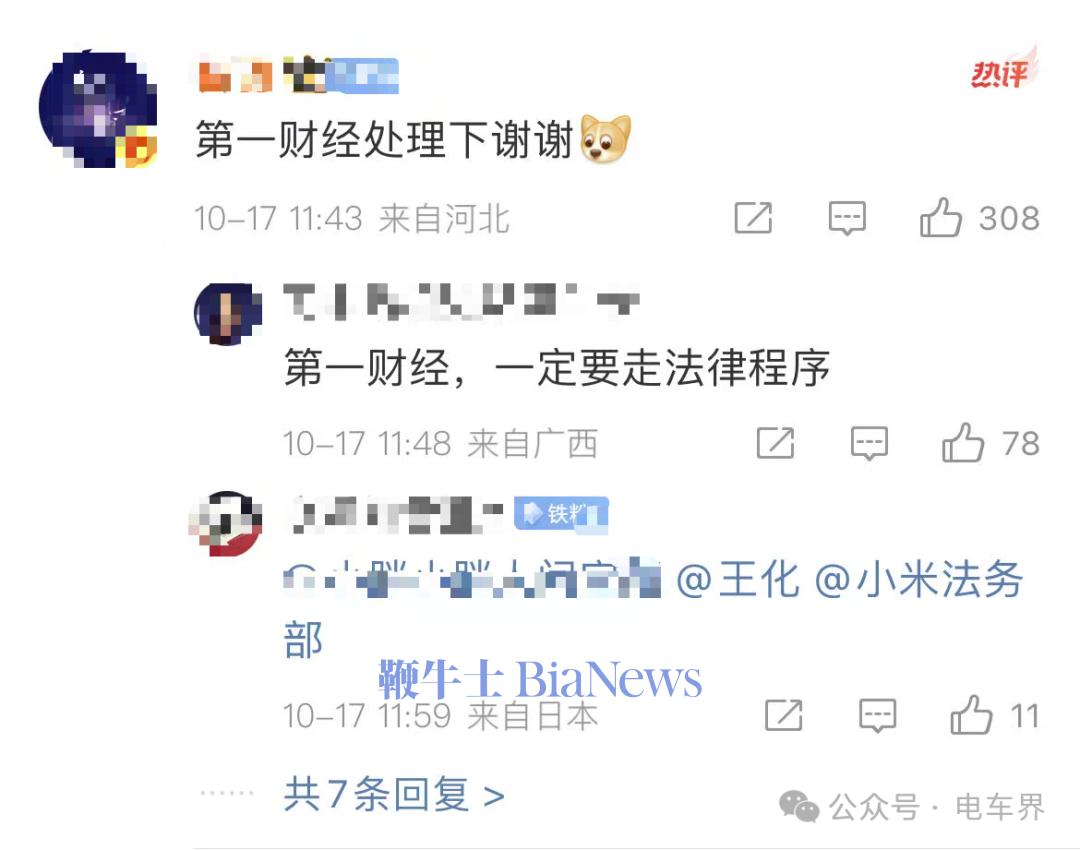Open the third replier's avatar
The height and width of the screenshot is (850, 1080).
(x=226, y=524)
